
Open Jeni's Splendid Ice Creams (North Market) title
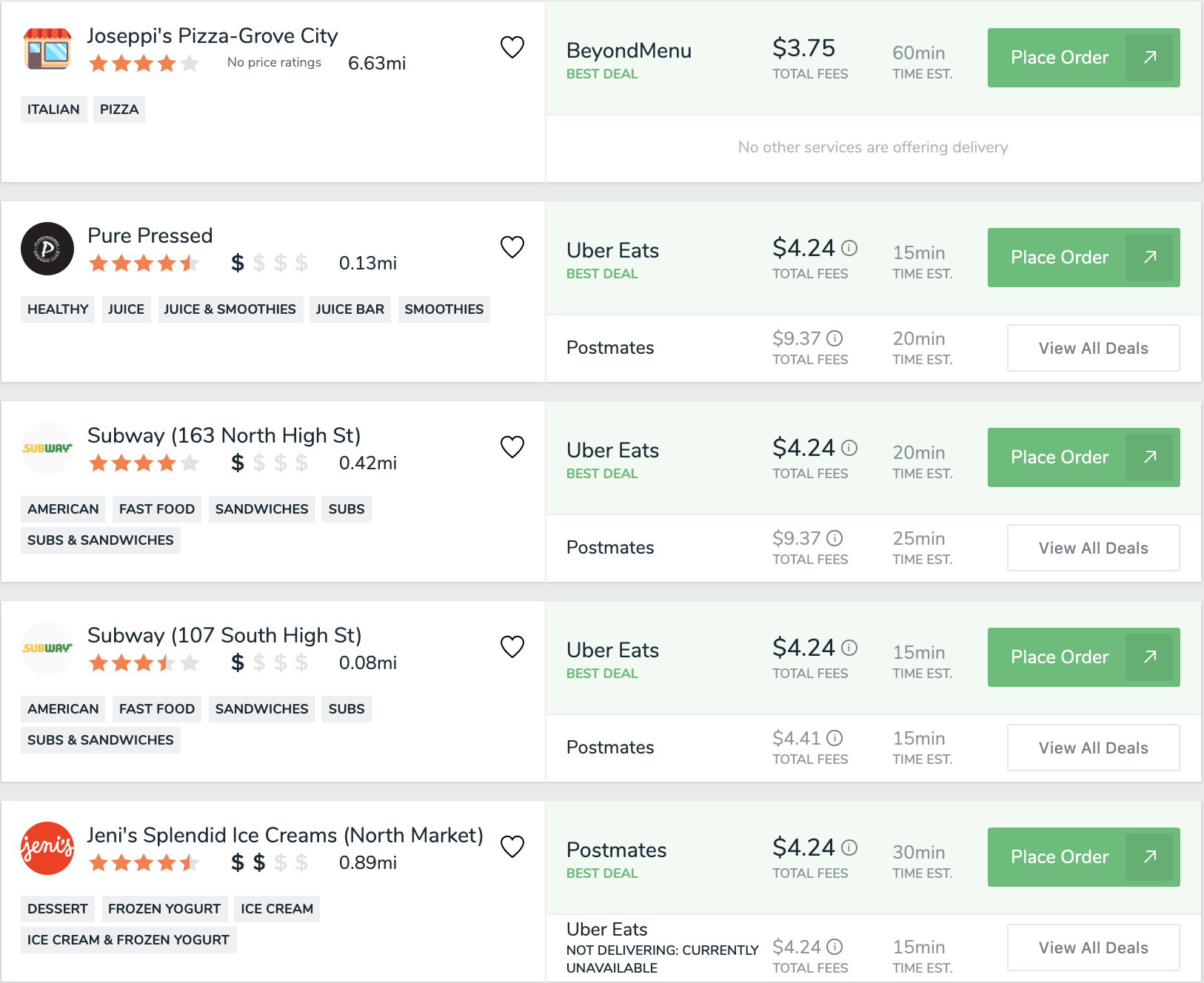[x=285, y=835]
